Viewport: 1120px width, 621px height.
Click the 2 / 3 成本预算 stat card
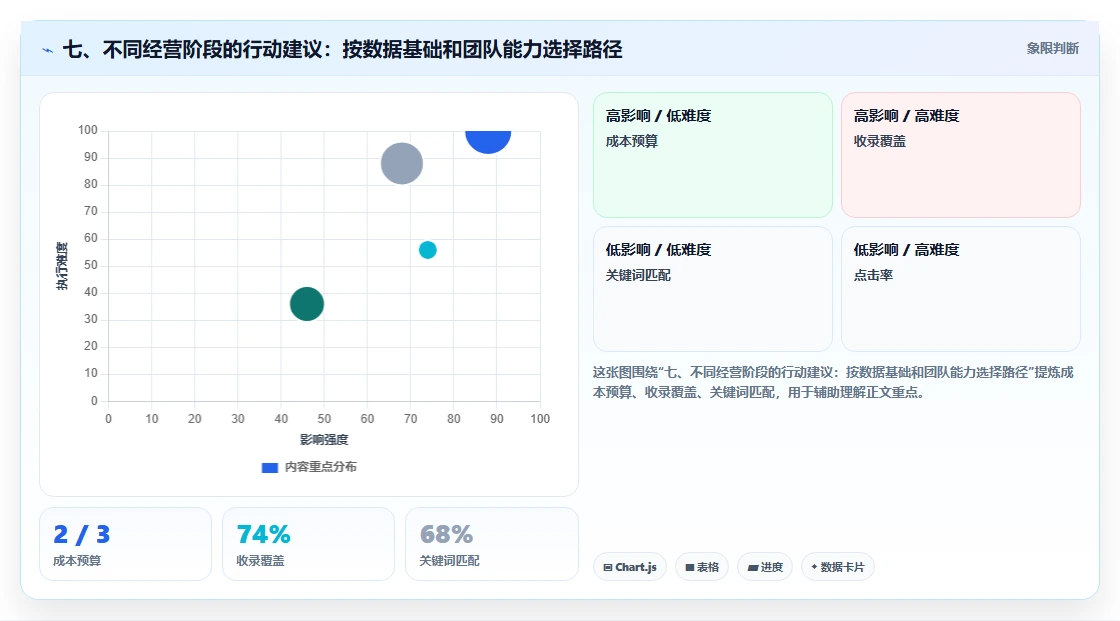click(126, 544)
